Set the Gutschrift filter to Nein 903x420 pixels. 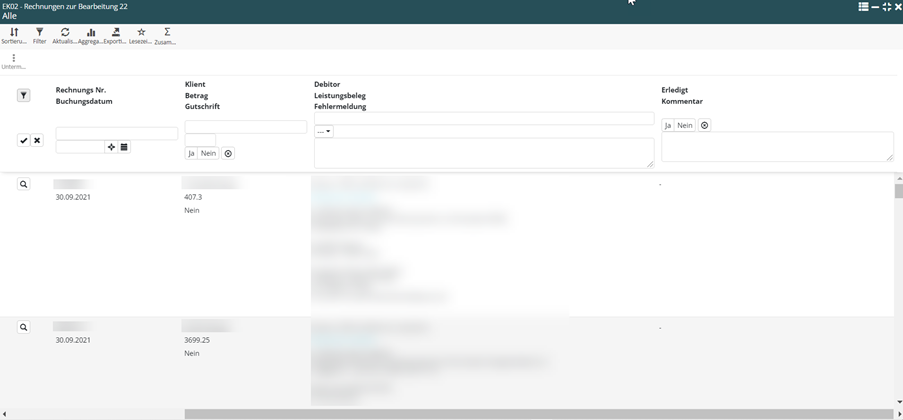pos(208,154)
